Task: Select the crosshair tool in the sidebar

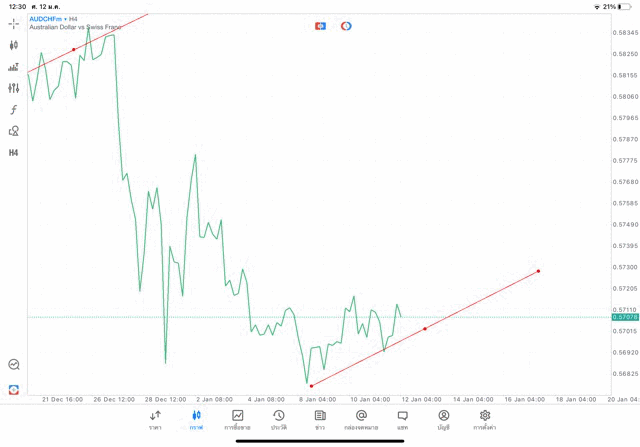Action: click(x=14, y=23)
